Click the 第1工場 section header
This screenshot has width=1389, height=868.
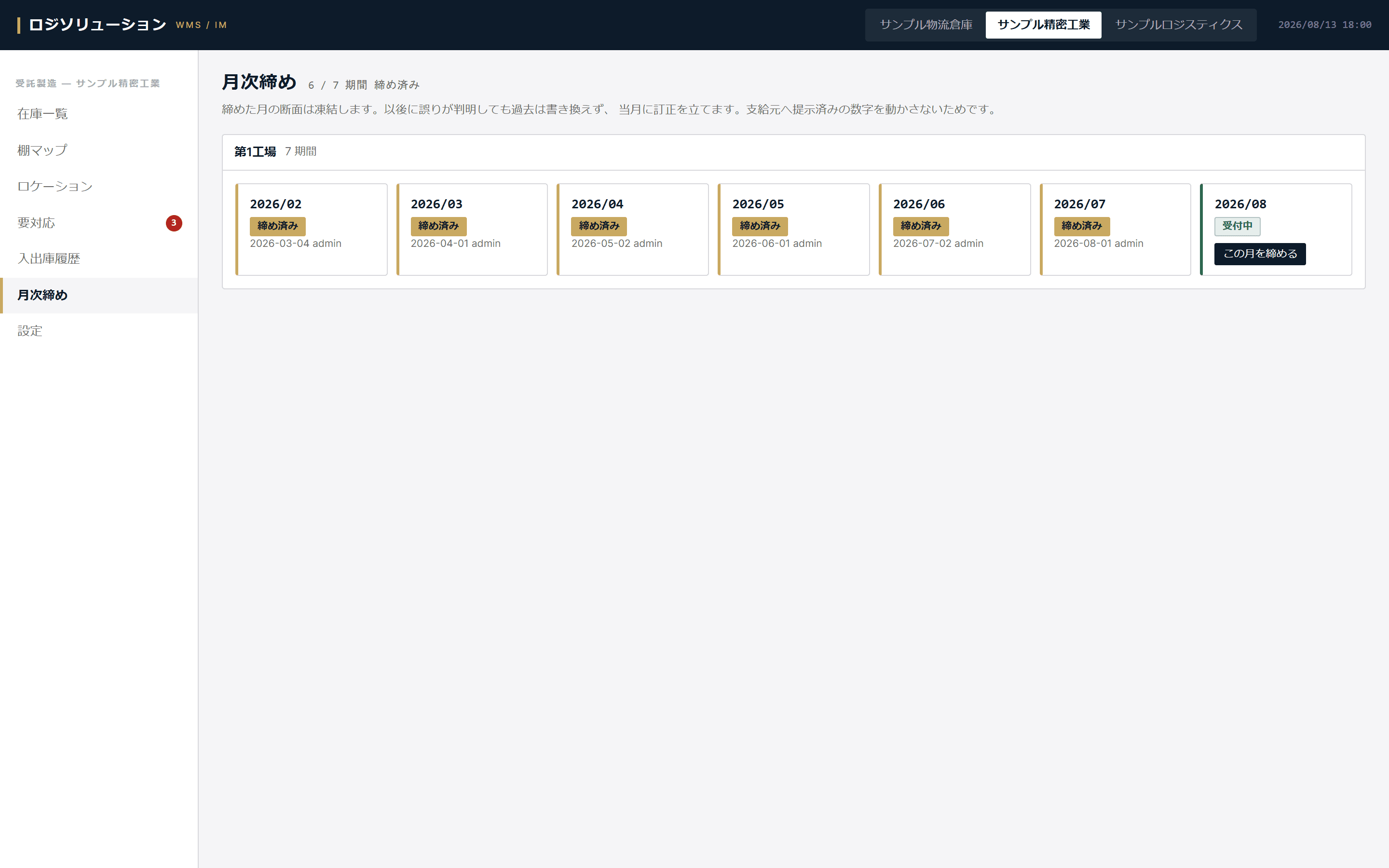[255, 151]
